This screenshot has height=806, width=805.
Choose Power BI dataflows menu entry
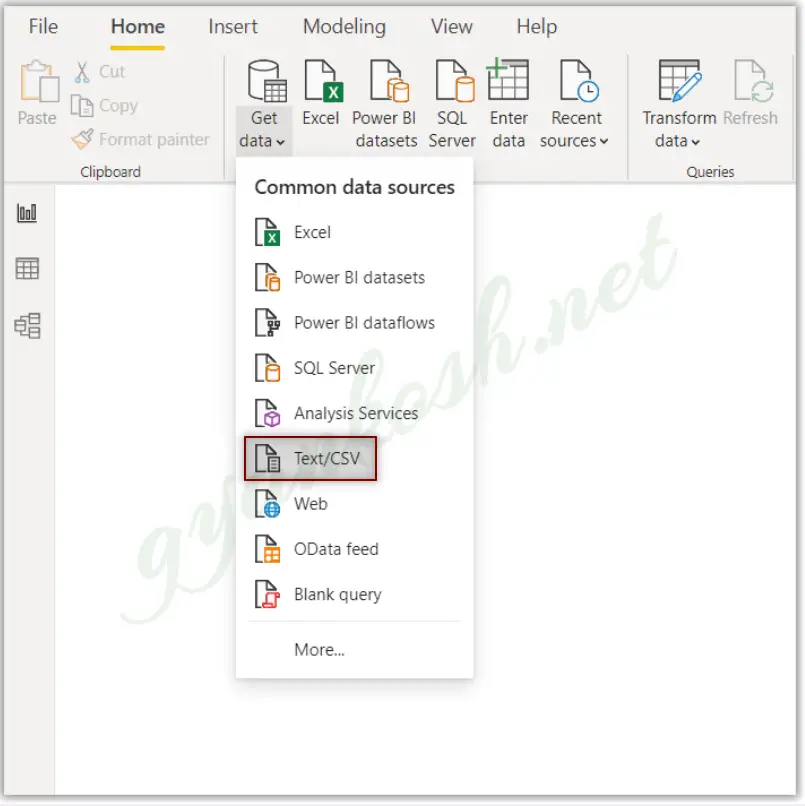point(355,323)
